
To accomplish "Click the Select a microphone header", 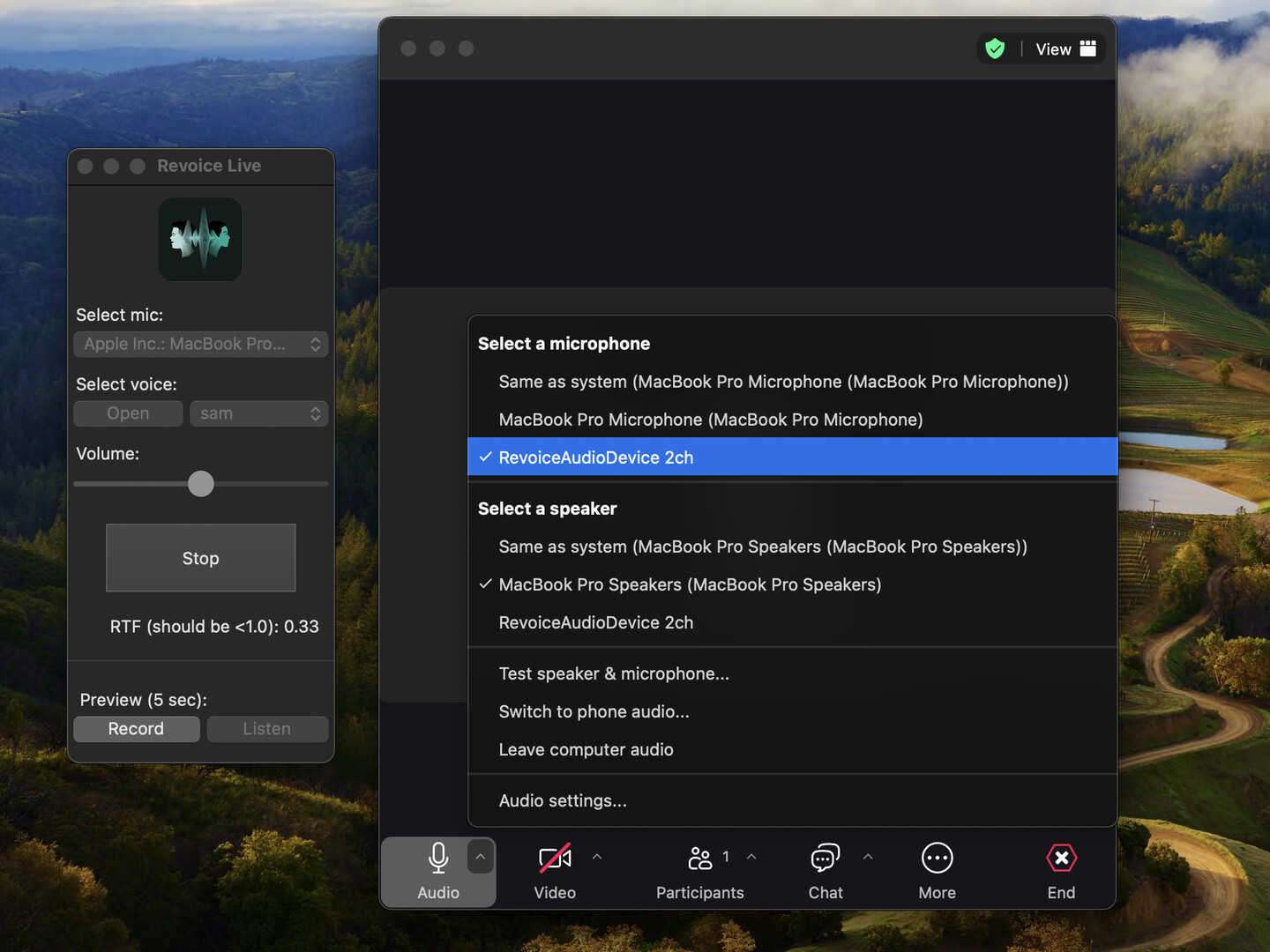I will click(x=564, y=344).
